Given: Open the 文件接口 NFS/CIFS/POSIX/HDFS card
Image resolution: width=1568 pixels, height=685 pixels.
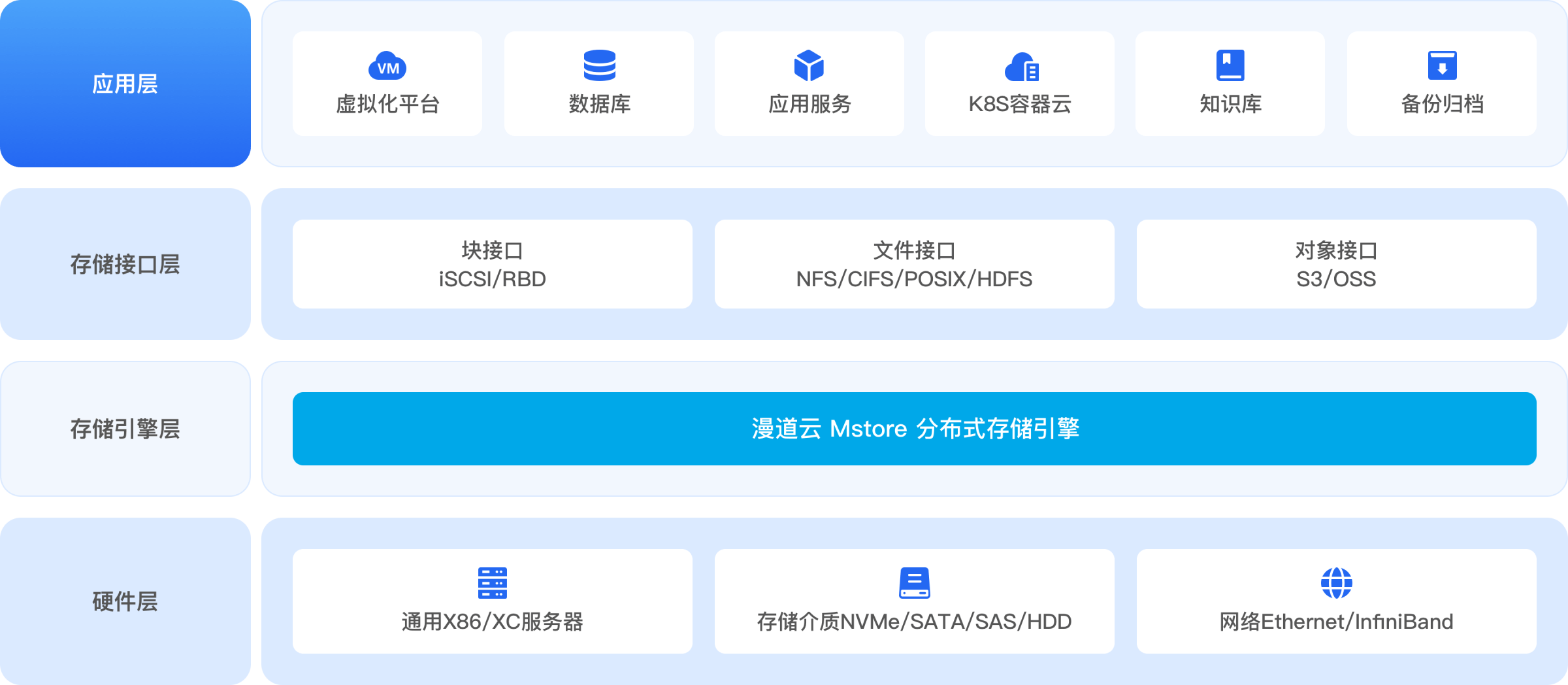Looking at the screenshot, I should [914, 264].
